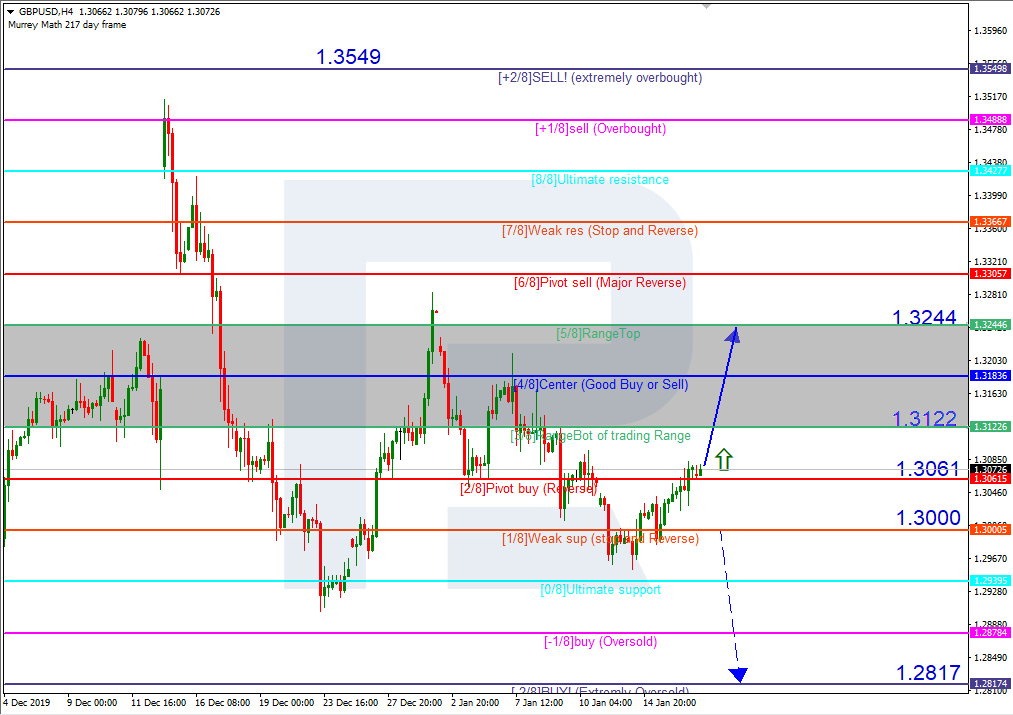The image size is (1013, 715).
Task: Click the red 1.30615 price tag
Action: coord(990,479)
